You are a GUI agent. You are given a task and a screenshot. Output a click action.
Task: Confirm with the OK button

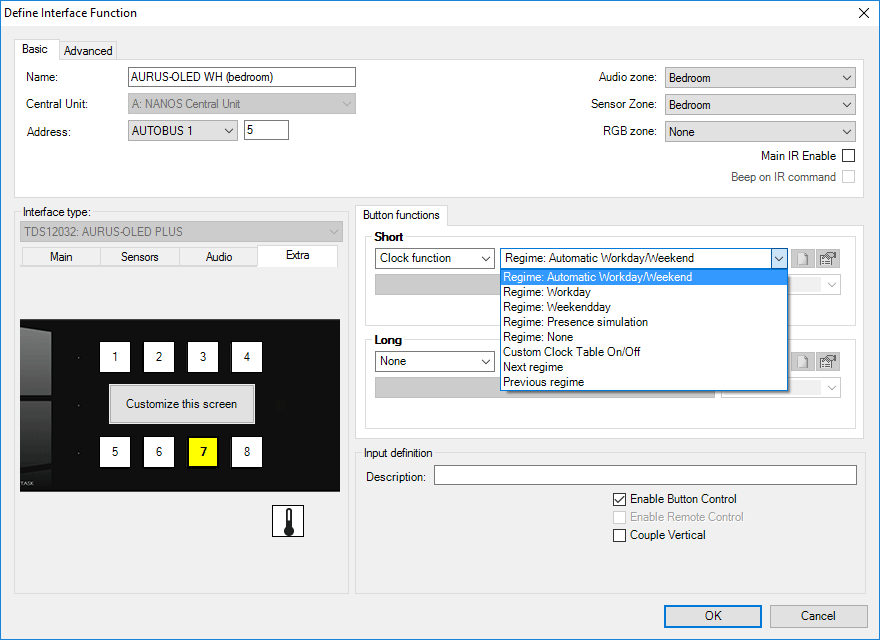click(x=712, y=616)
